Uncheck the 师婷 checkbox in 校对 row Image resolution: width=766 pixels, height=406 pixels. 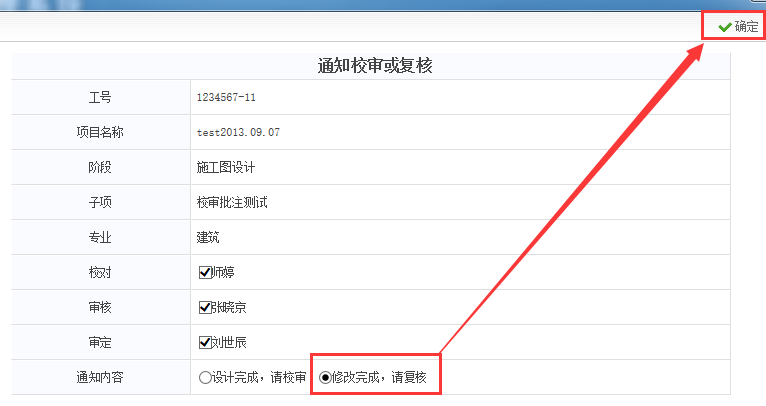click(205, 272)
